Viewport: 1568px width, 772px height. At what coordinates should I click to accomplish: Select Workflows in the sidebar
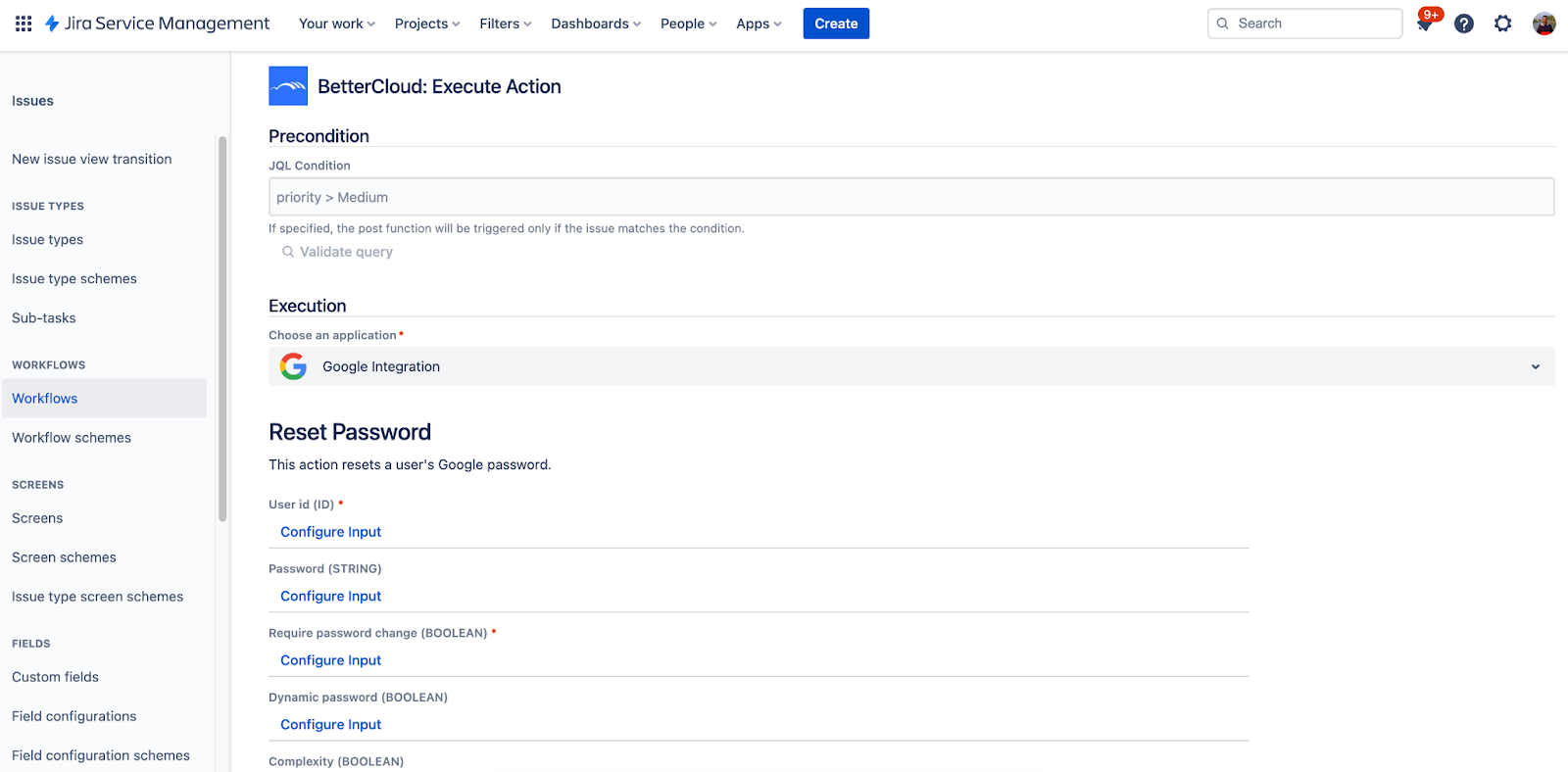[104, 399]
